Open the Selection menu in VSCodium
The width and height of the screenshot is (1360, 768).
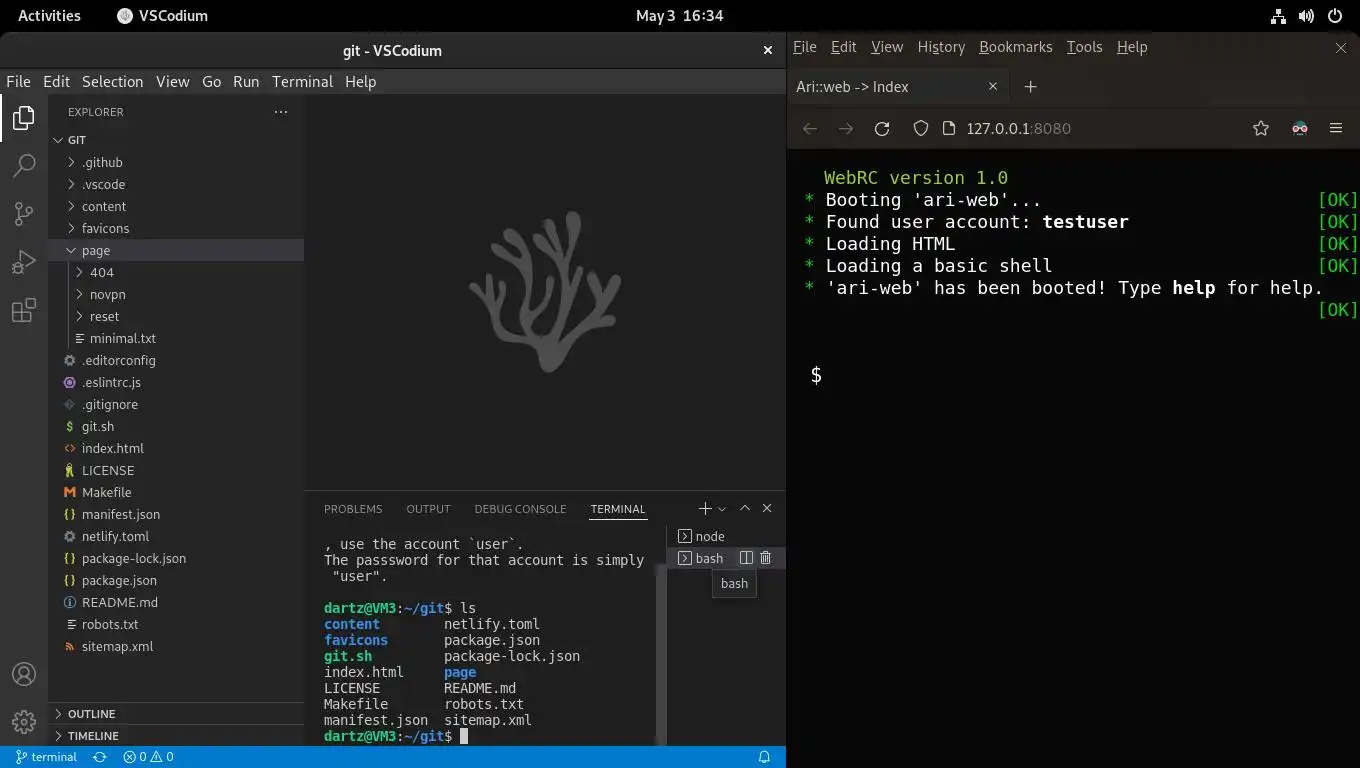click(112, 82)
